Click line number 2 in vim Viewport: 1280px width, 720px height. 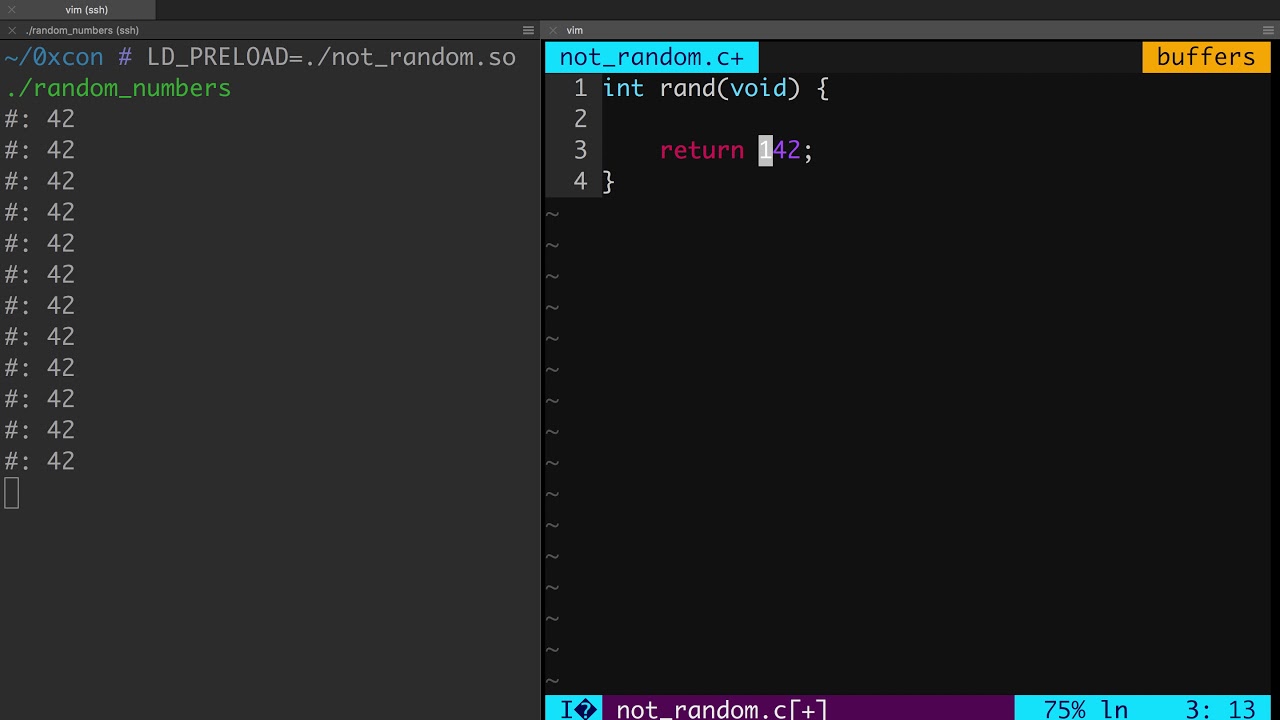point(580,119)
